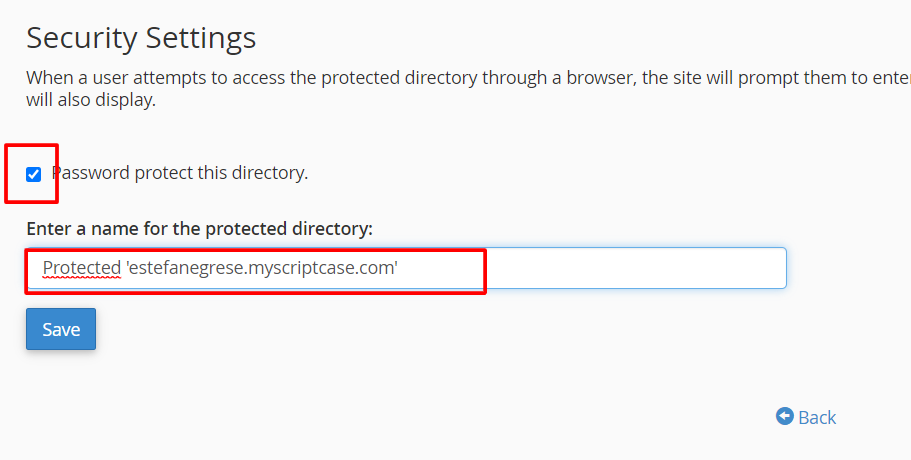Click the red-underlined word 'Protected' in the field
The width and height of the screenshot is (911, 460).
coord(82,268)
